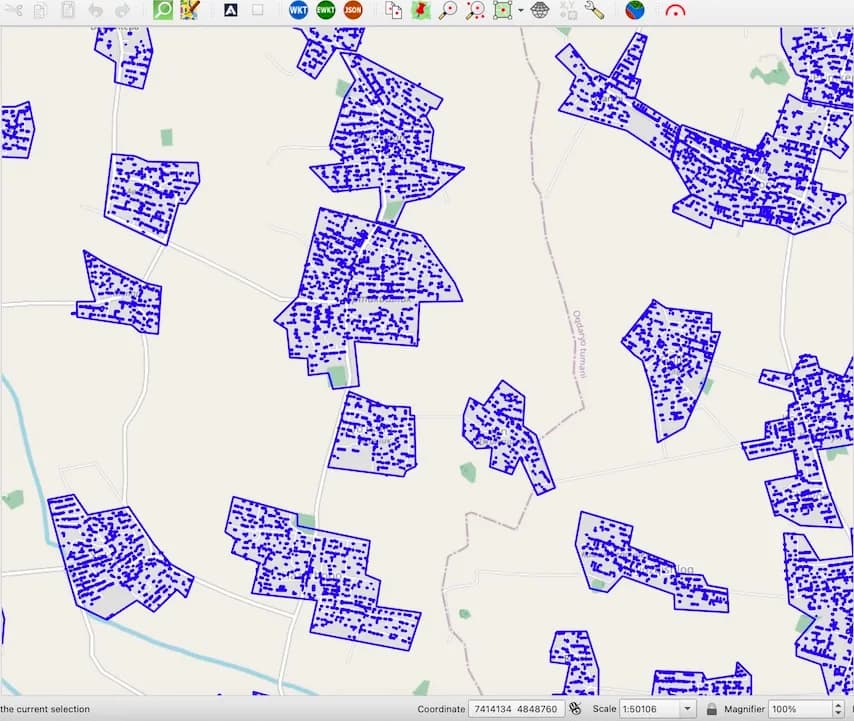854x721 pixels.
Task: Select the red pin marker tool
Action: coord(420,9)
